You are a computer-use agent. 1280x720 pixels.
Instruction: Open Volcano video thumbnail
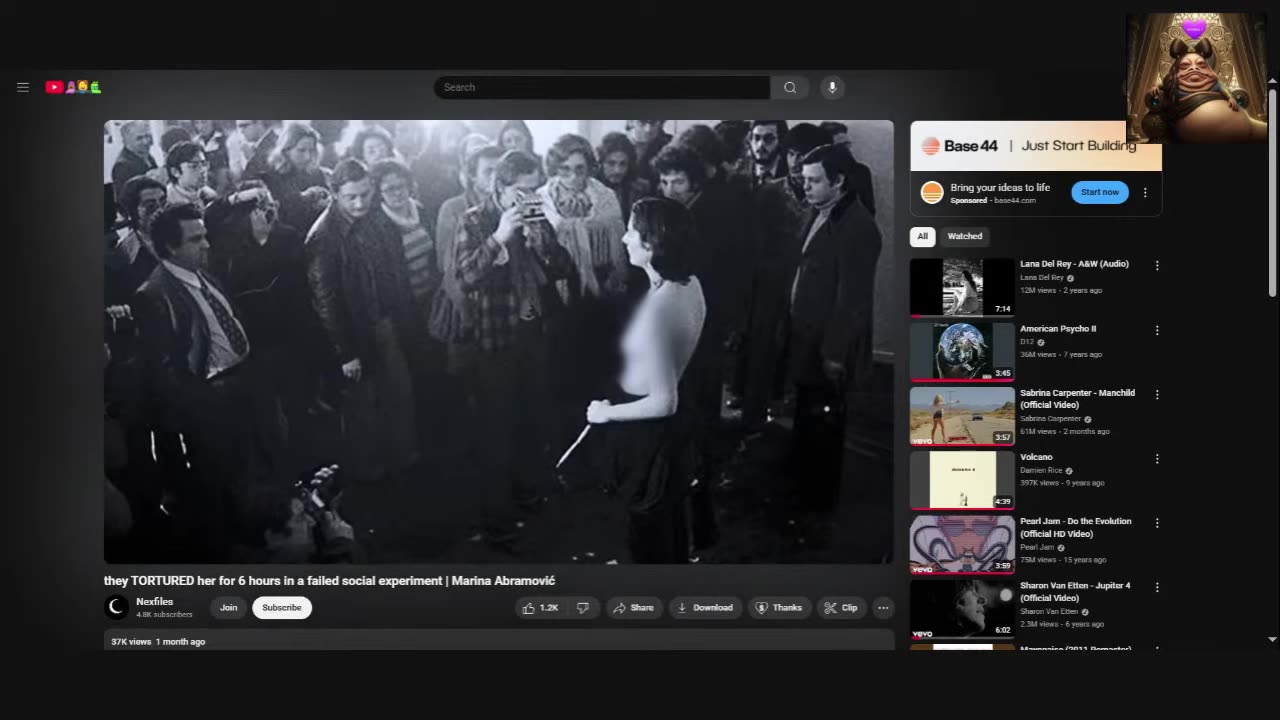[x=962, y=480]
